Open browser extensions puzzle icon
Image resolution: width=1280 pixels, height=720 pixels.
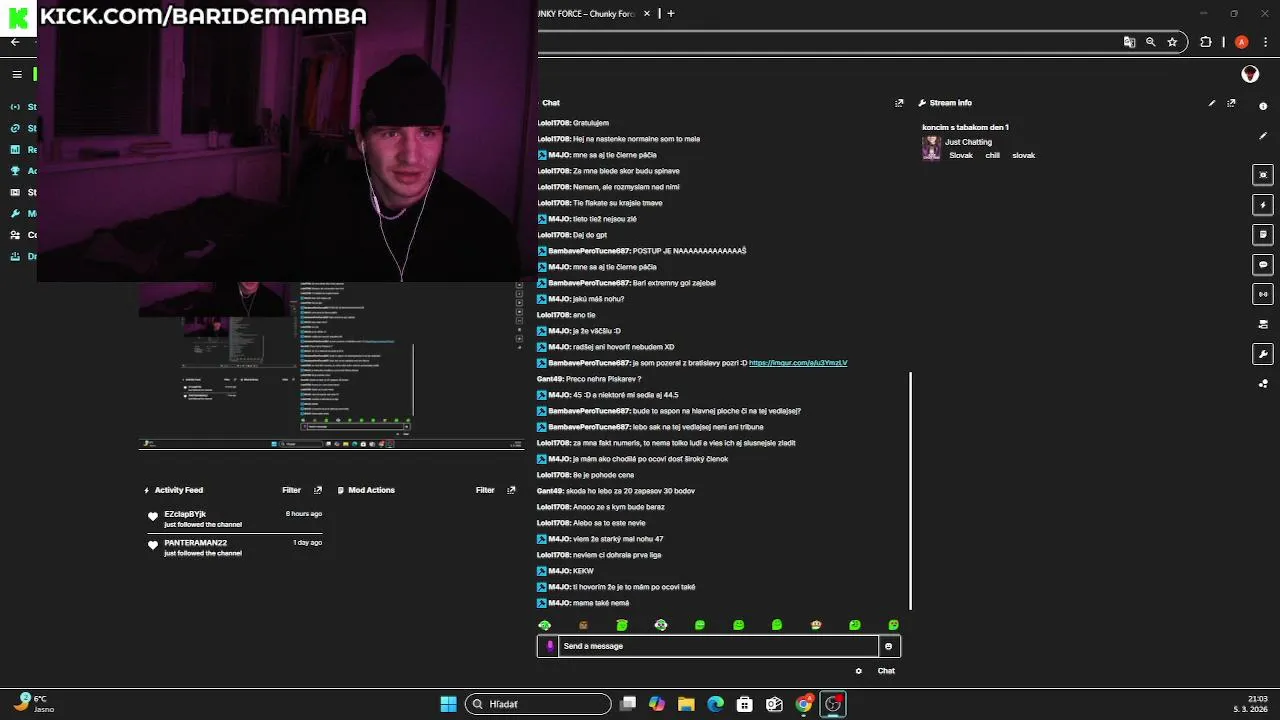1205,42
